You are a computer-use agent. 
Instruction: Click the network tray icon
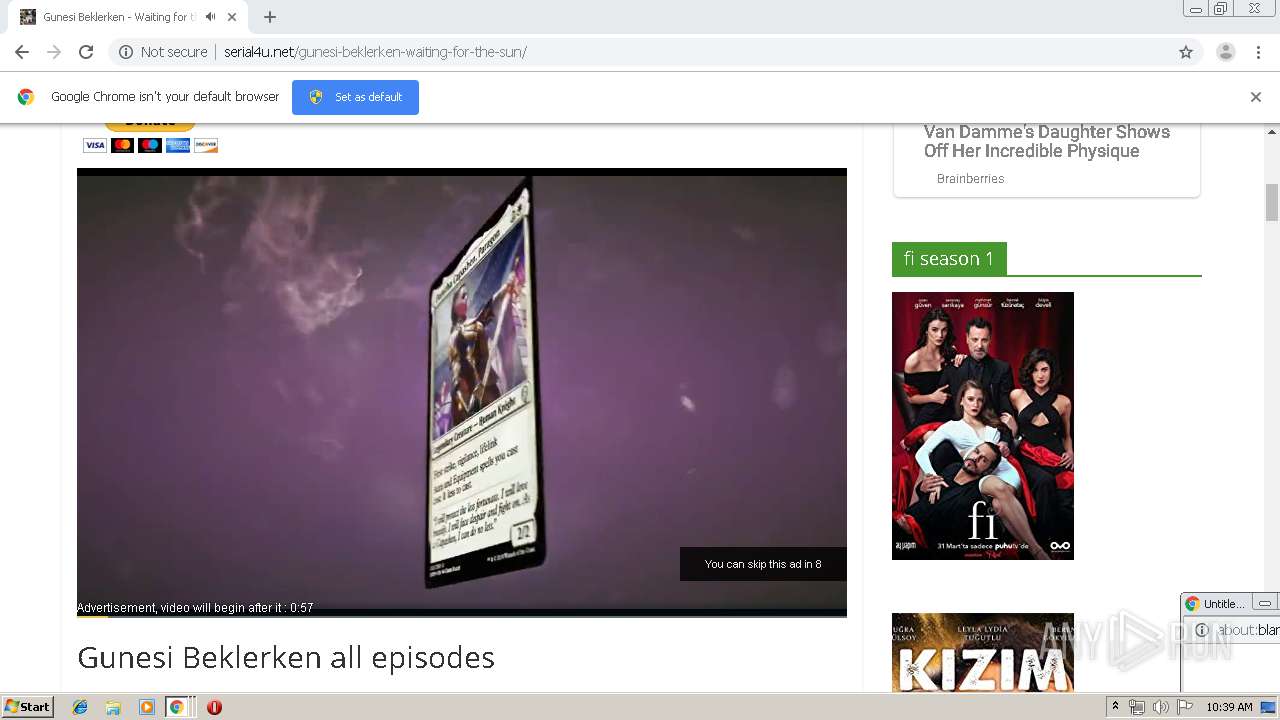pyautogui.click(x=1137, y=707)
